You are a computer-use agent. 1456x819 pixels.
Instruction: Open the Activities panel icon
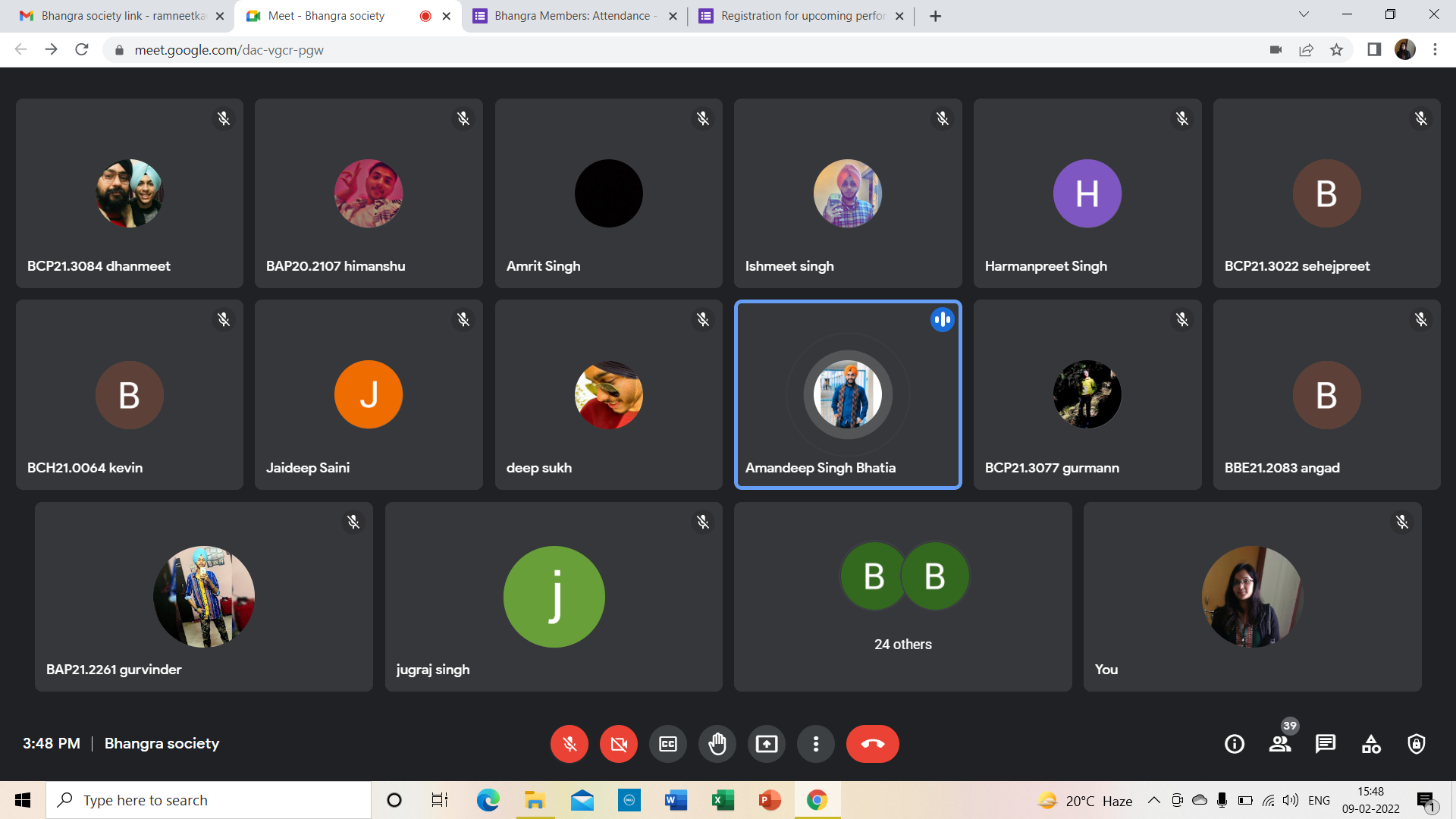pyautogui.click(x=1371, y=744)
